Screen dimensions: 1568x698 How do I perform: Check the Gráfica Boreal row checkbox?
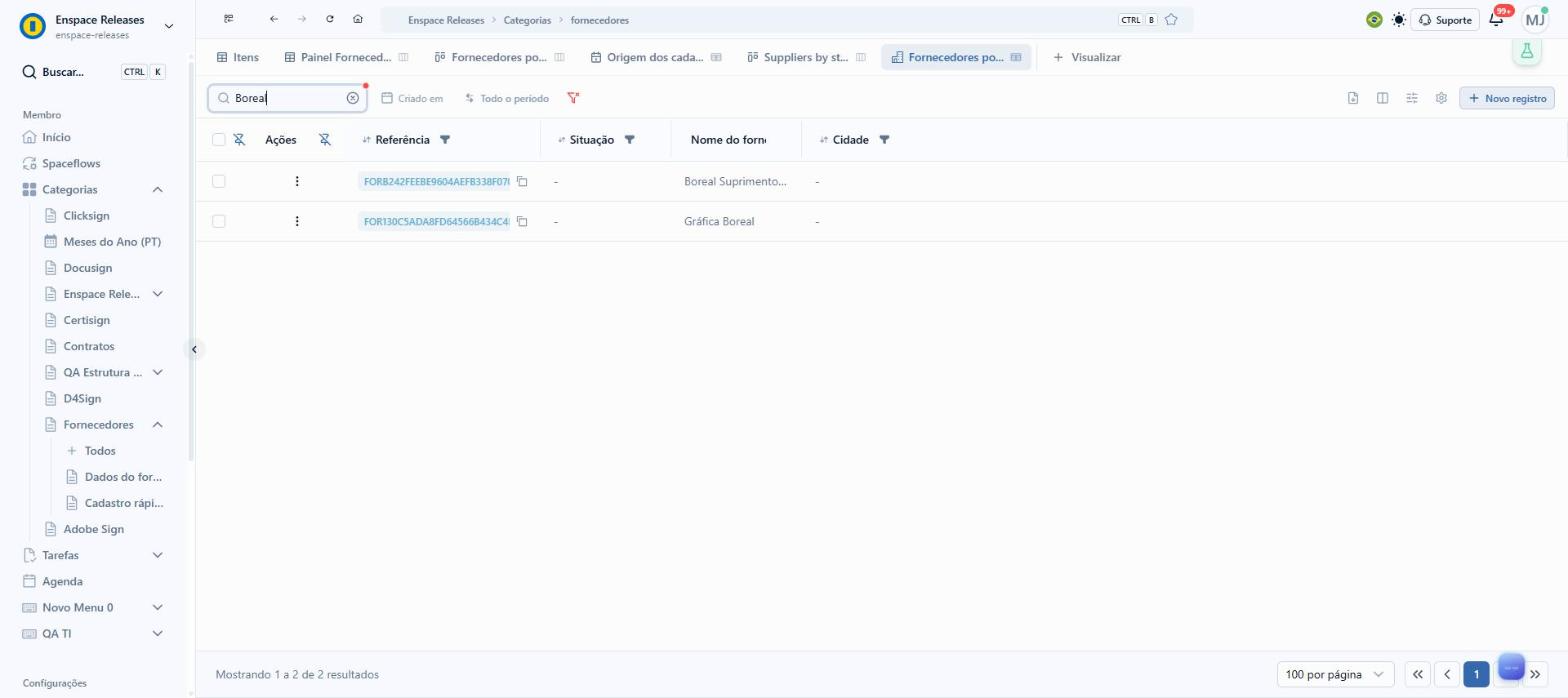219,221
